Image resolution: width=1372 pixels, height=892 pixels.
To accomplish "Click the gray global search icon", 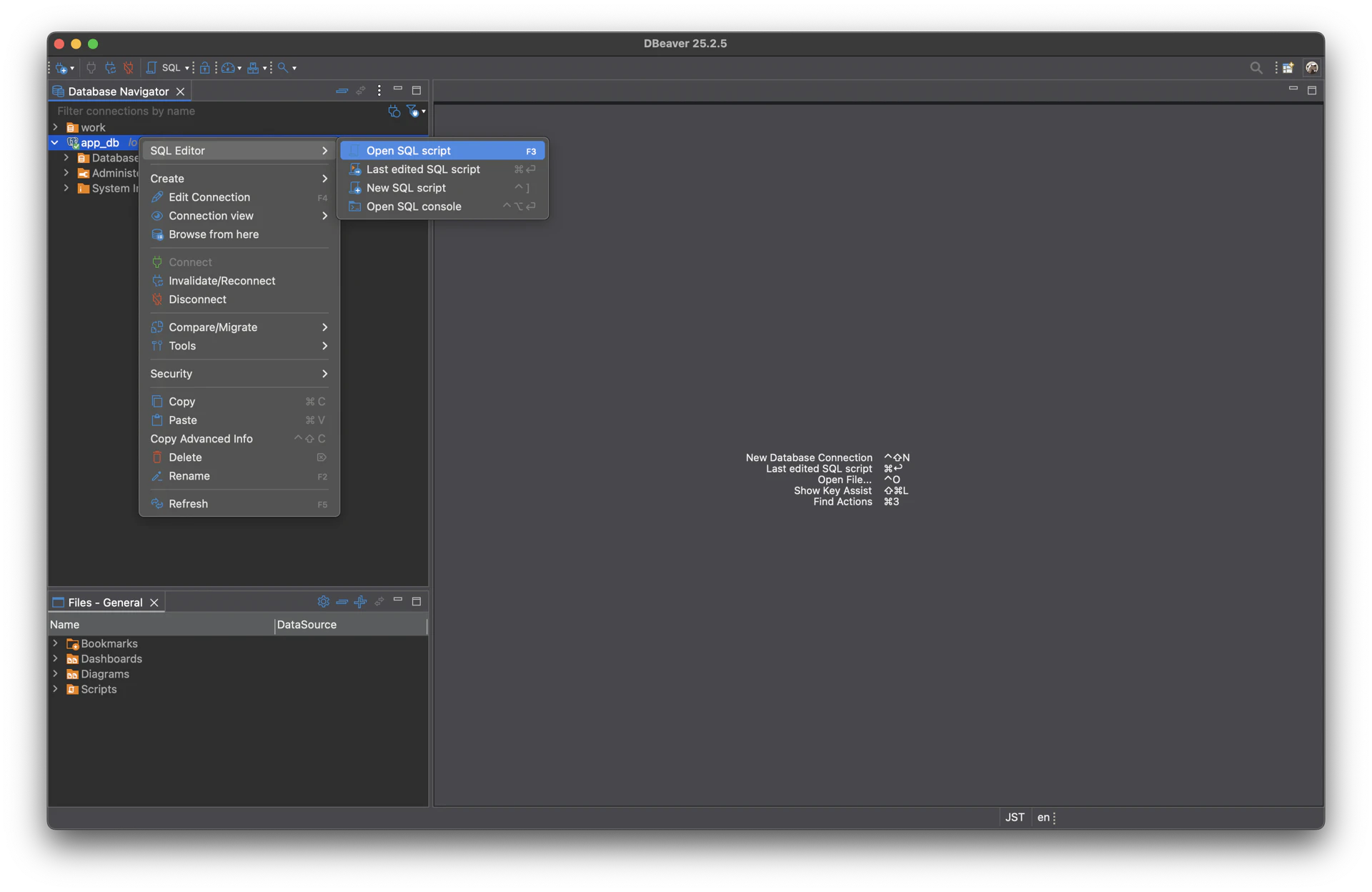I will [1256, 68].
